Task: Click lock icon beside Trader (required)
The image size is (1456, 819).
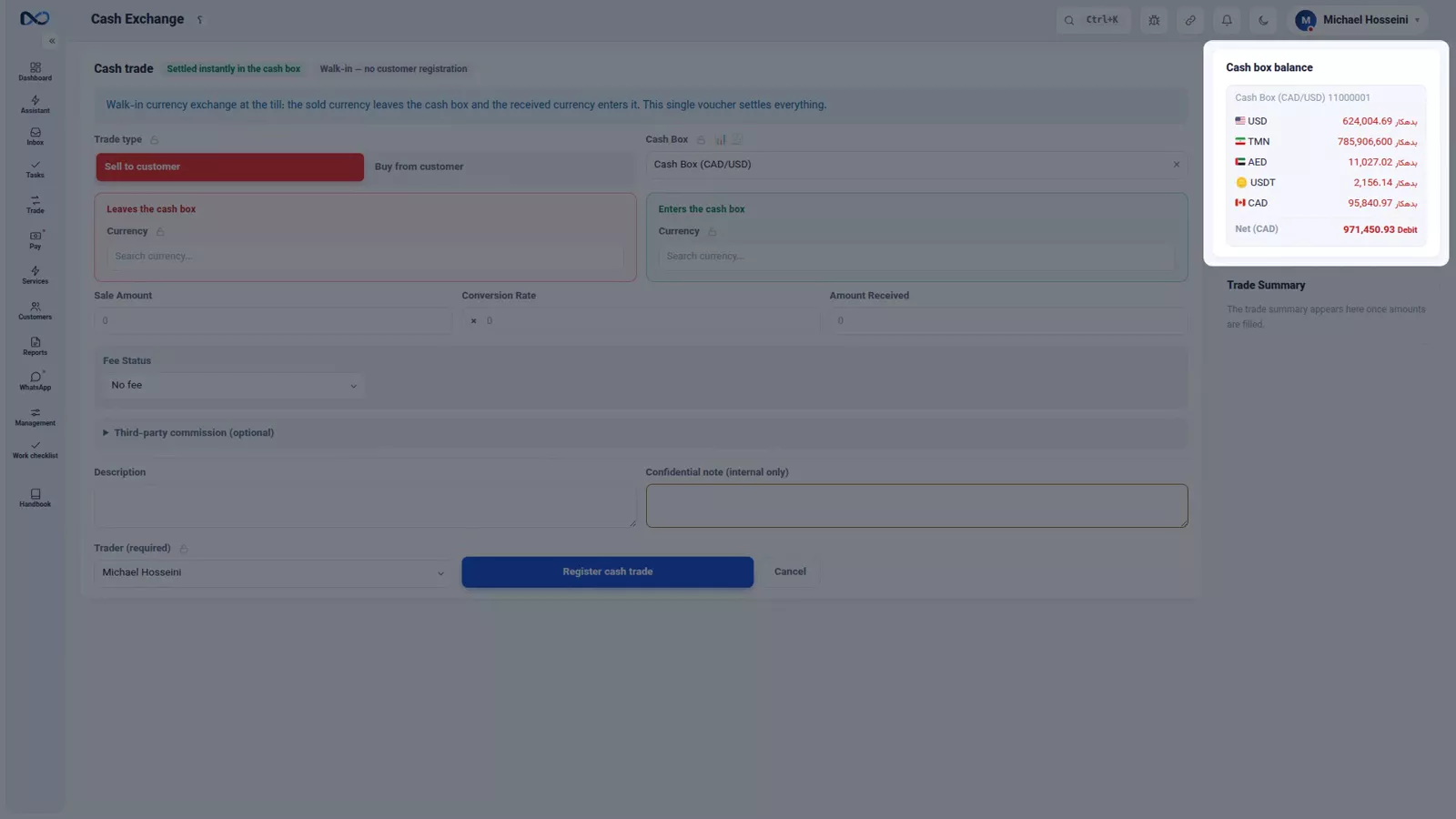Action: tap(184, 549)
